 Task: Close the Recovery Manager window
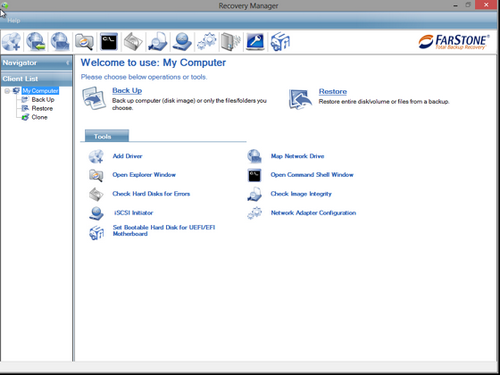486,5
